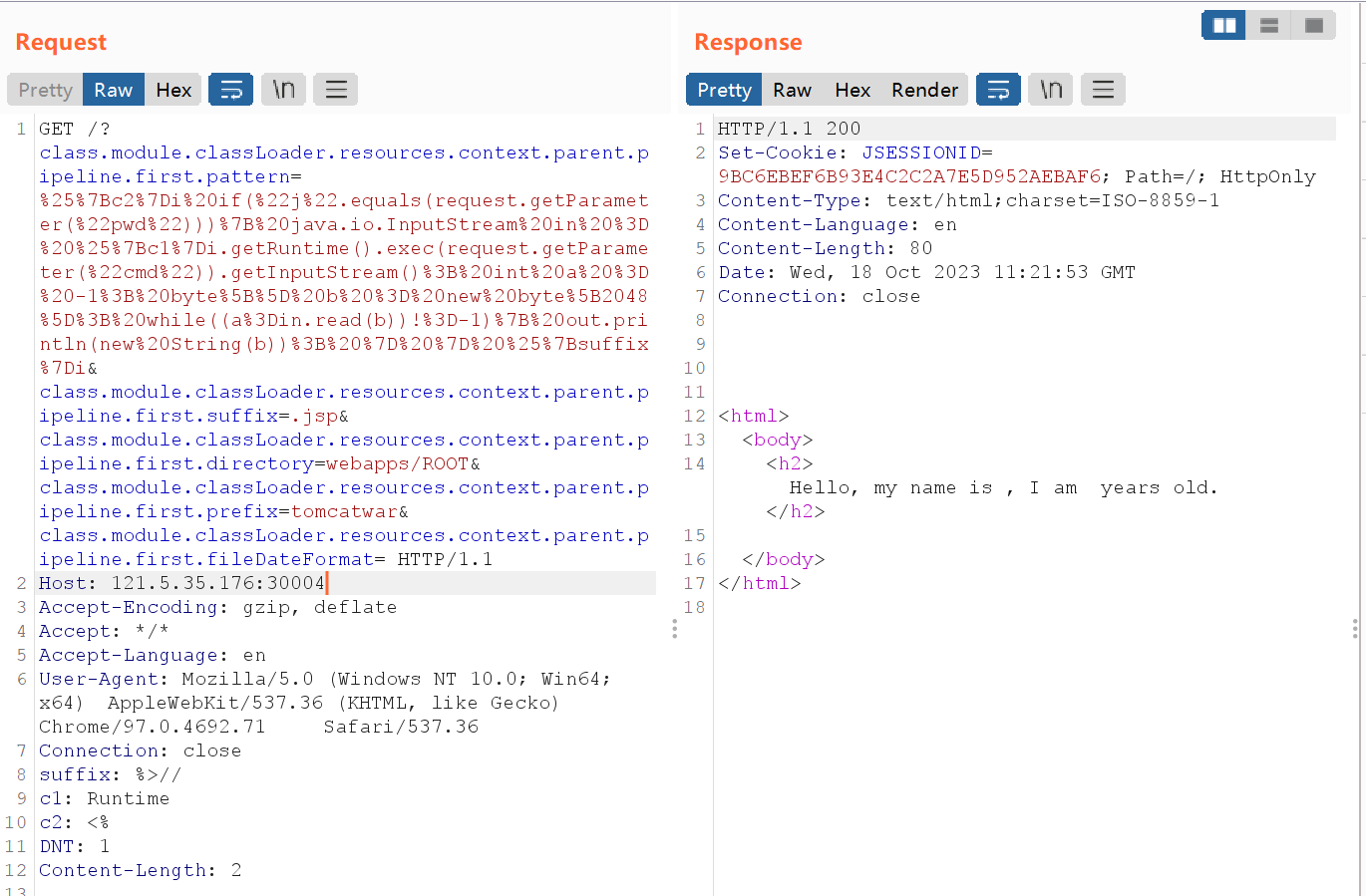This screenshot has height=896, width=1366.
Task: Click response 'Content-Length: 80' header
Action: click(x=825, y=248)
